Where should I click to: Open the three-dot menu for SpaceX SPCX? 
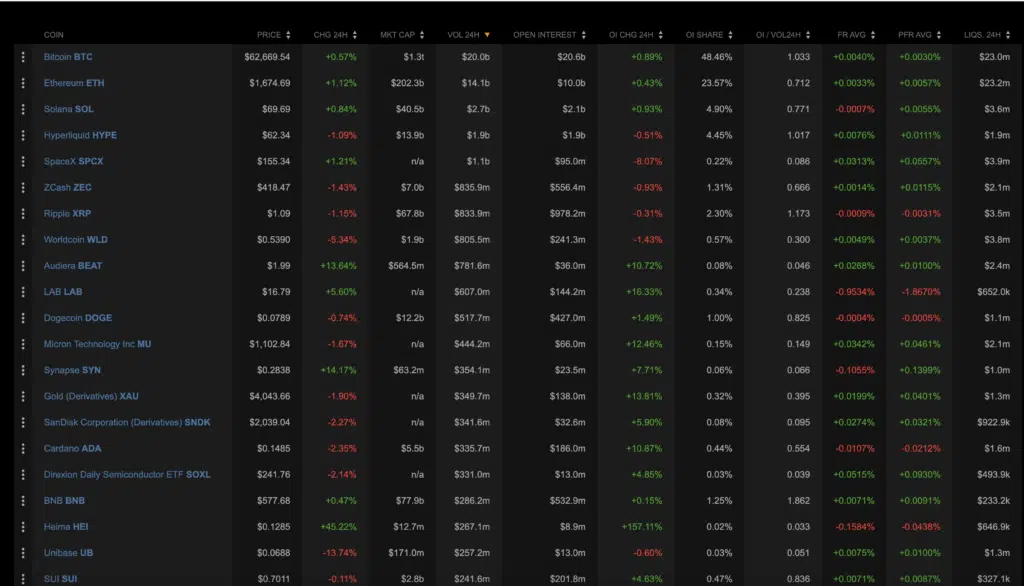pos(23,161)
